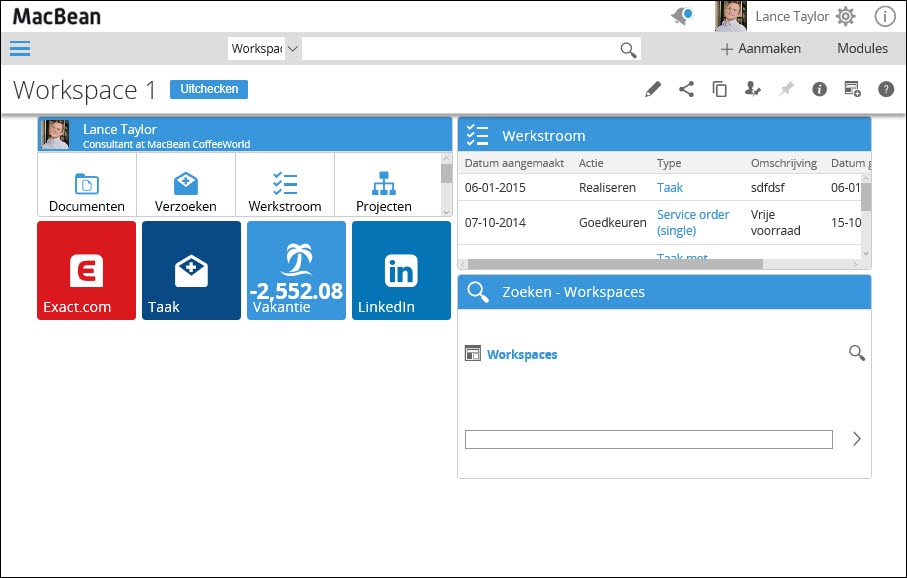Click the Werkstroom horizontal scroll left arrow
This screenshot has width=907, height=578.
(463, 264)
